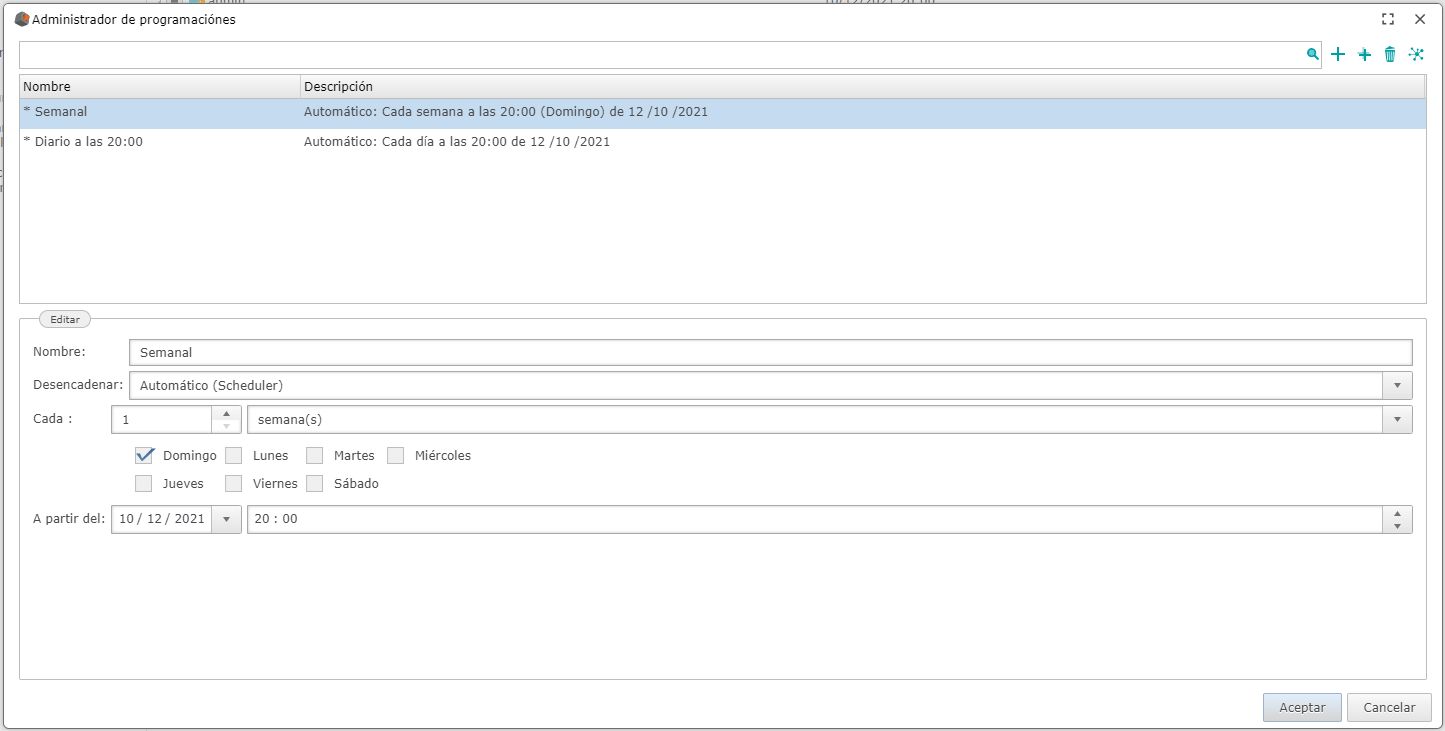Delete selected schedule with trash icon
This screenshot has height=731, width=1445.
coord(1390,55)
